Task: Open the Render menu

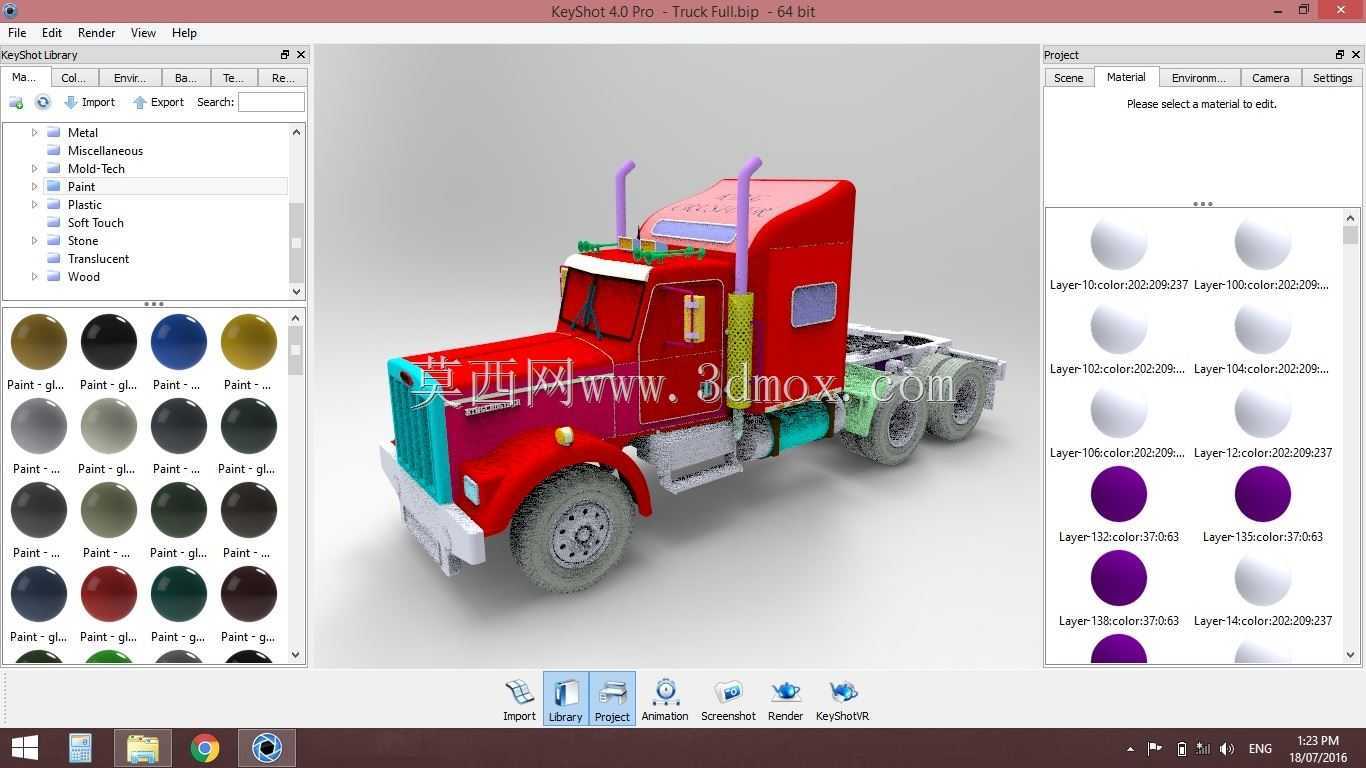Action: tap(96, 33)
